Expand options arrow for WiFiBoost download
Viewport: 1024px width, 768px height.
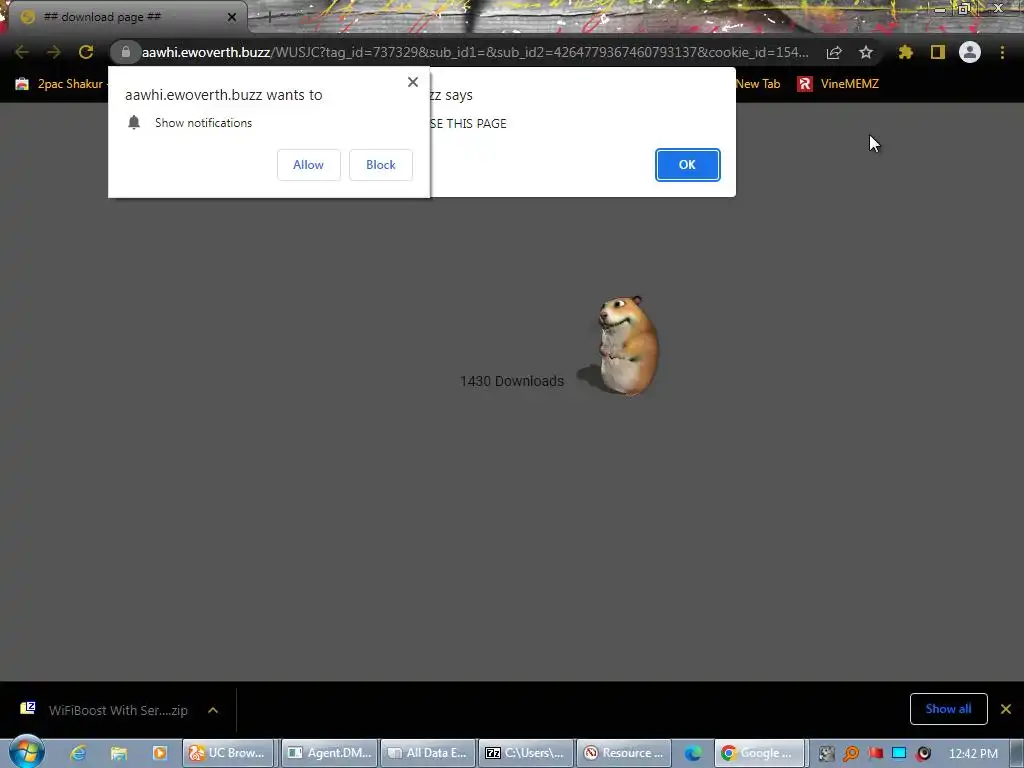pos(213,710)
